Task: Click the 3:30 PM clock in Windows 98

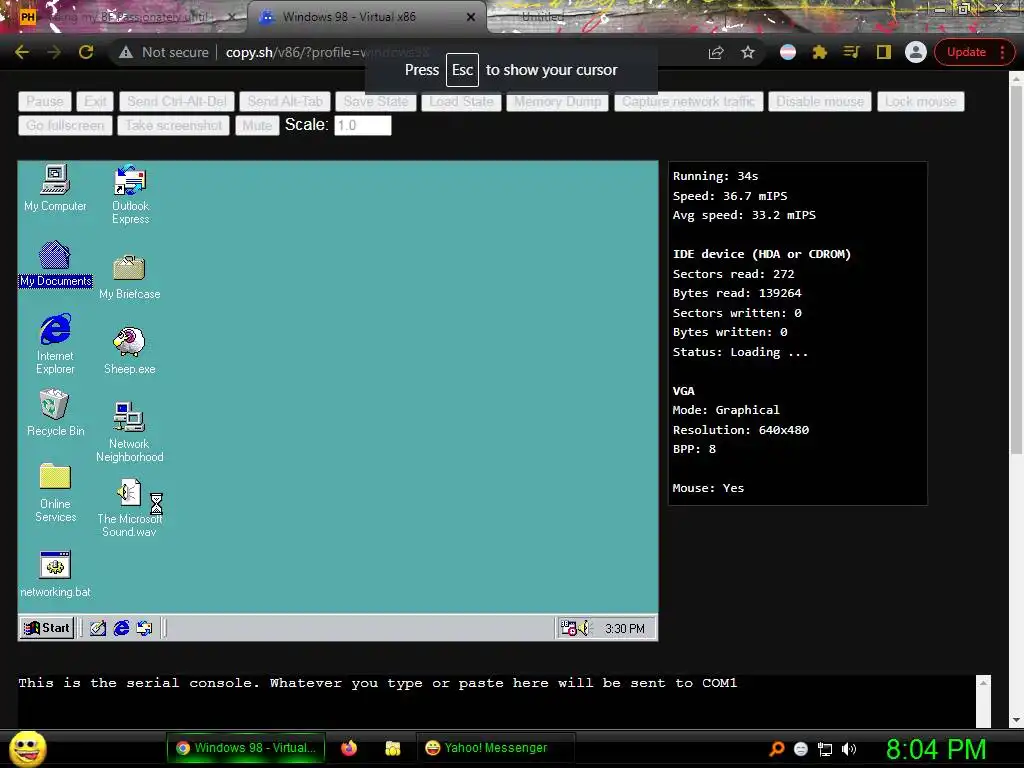Action: pos(624,629)
